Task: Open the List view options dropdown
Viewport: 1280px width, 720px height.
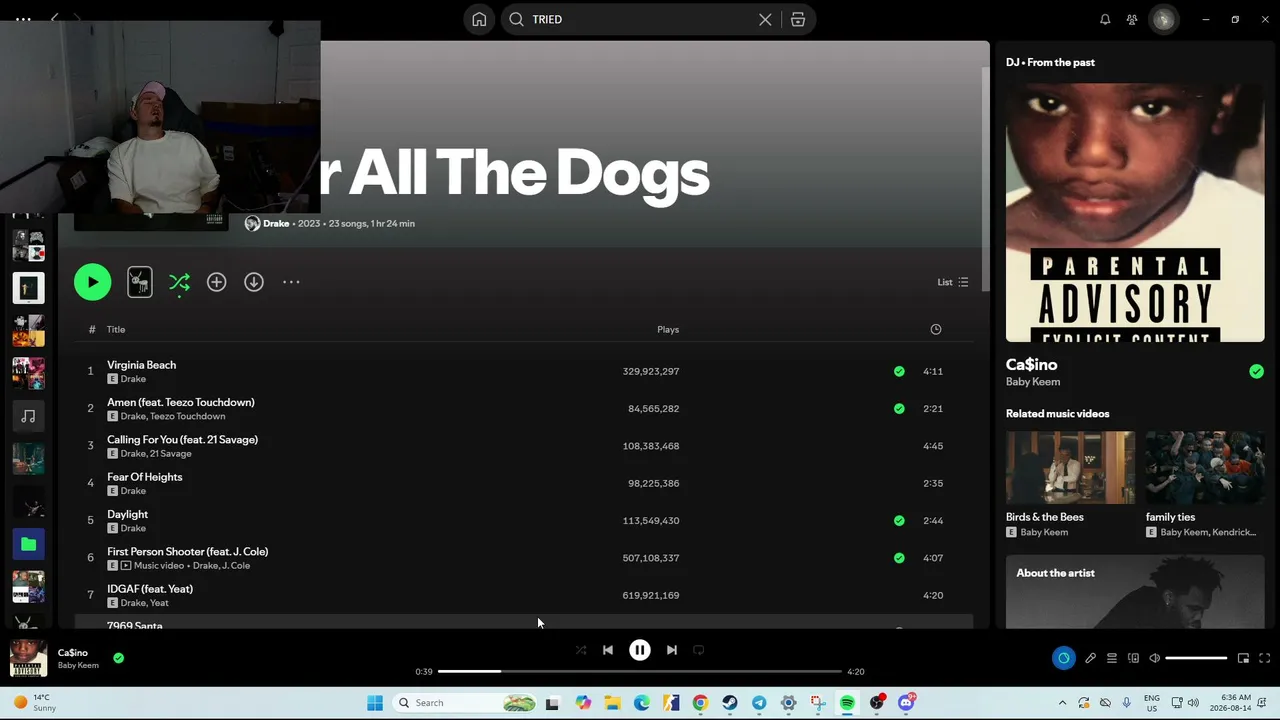Action: click(952, 282)
